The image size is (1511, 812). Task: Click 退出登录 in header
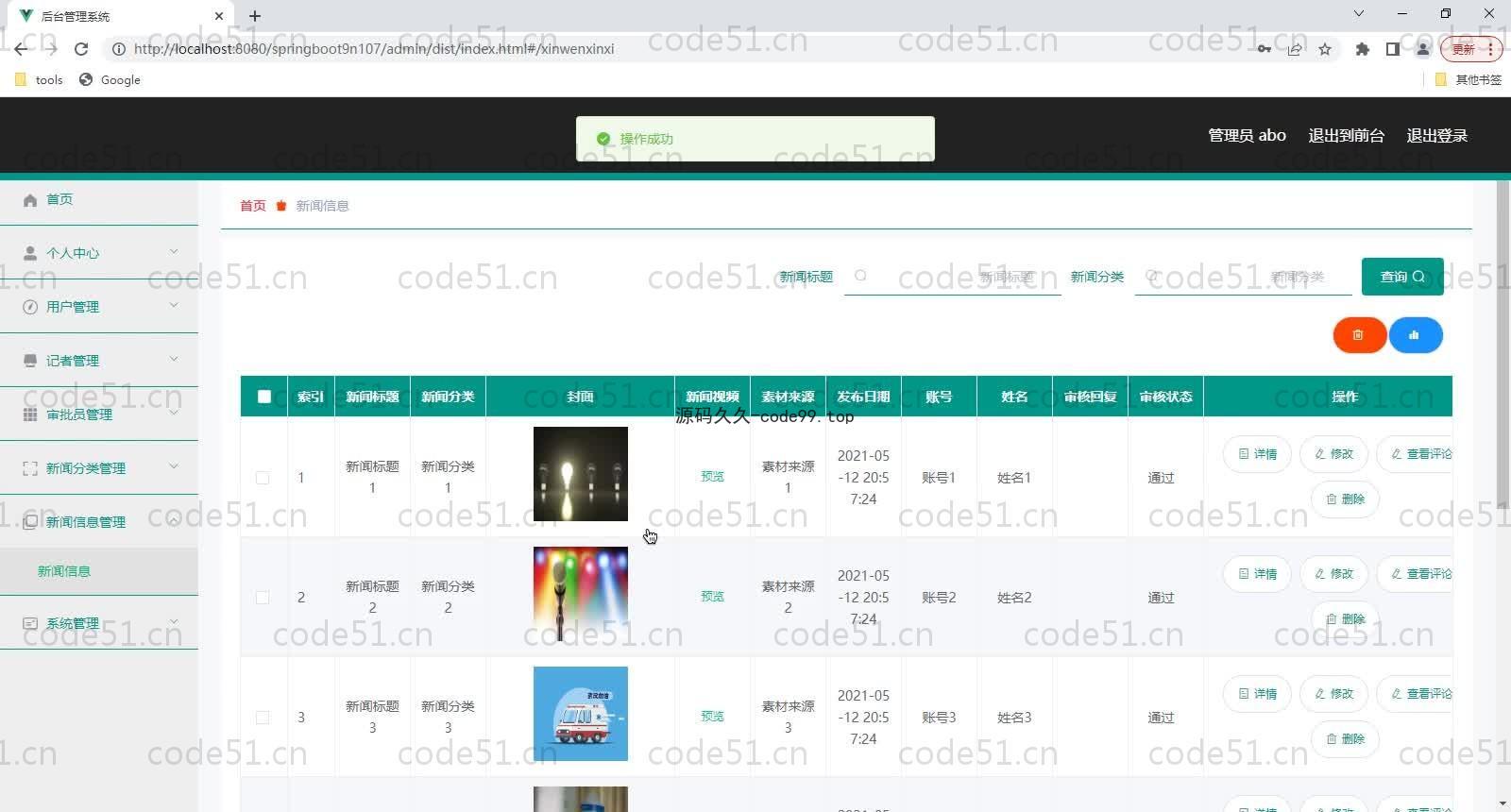pos(1437,136)
